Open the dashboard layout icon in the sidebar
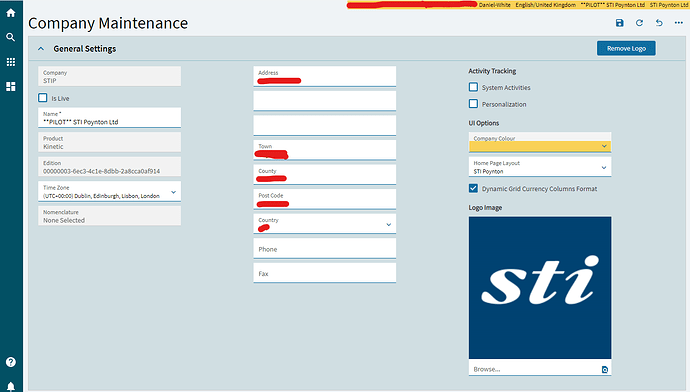This screenshot has width=690, height=392. pos(11,86)
